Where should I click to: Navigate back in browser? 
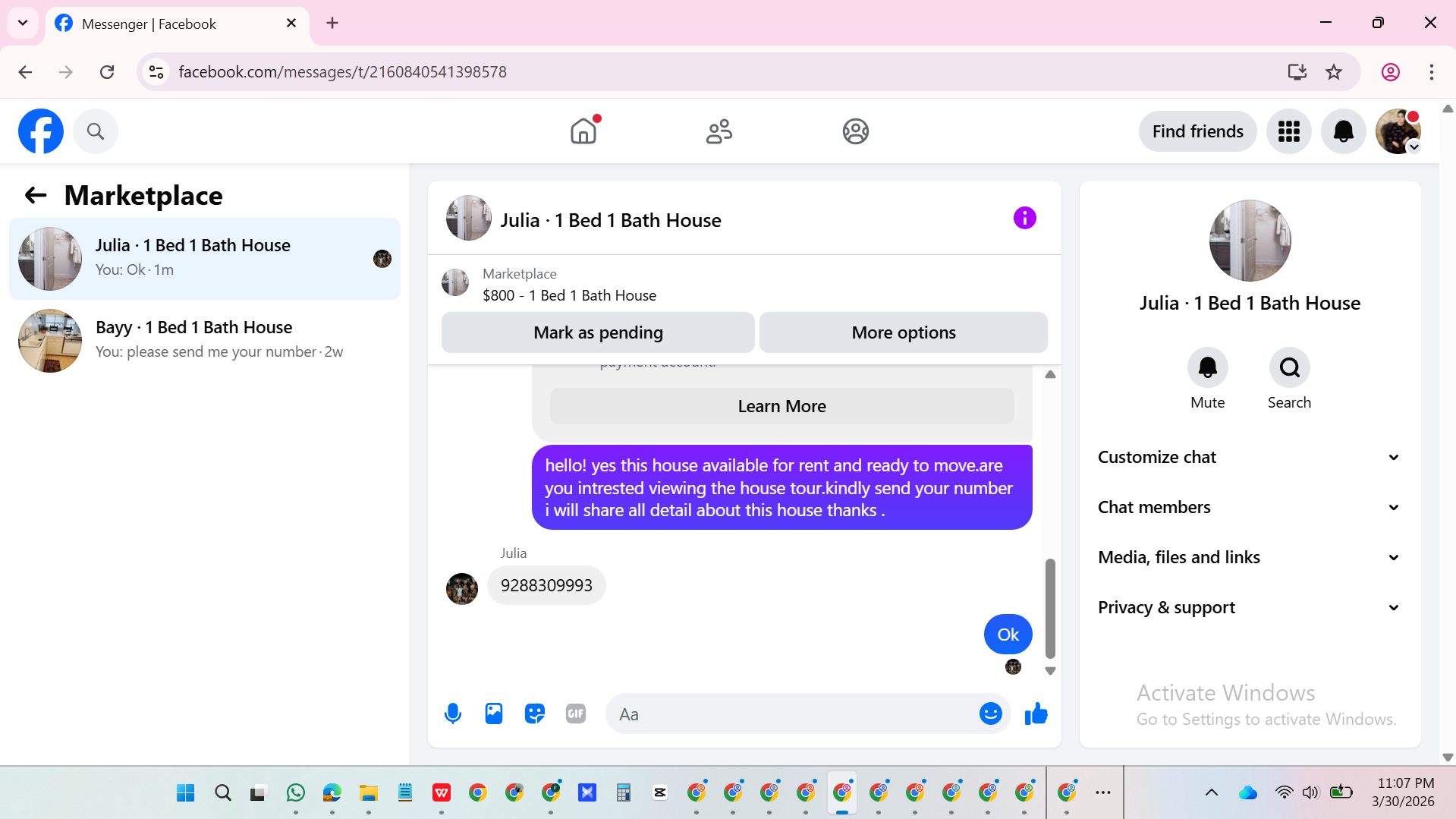point(25,72)
